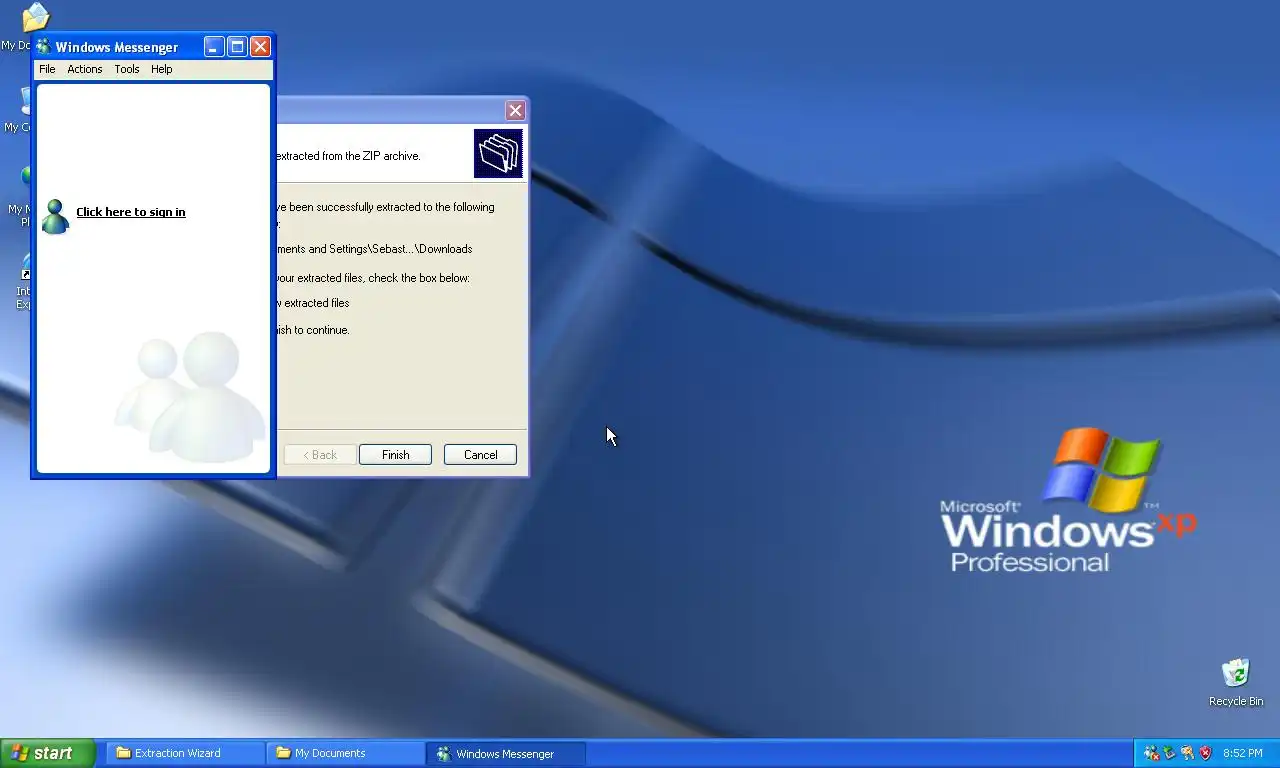Click the Safely Remove Hardware tray icon
Screen dimensions: 1280x768
click(1169, 753)
